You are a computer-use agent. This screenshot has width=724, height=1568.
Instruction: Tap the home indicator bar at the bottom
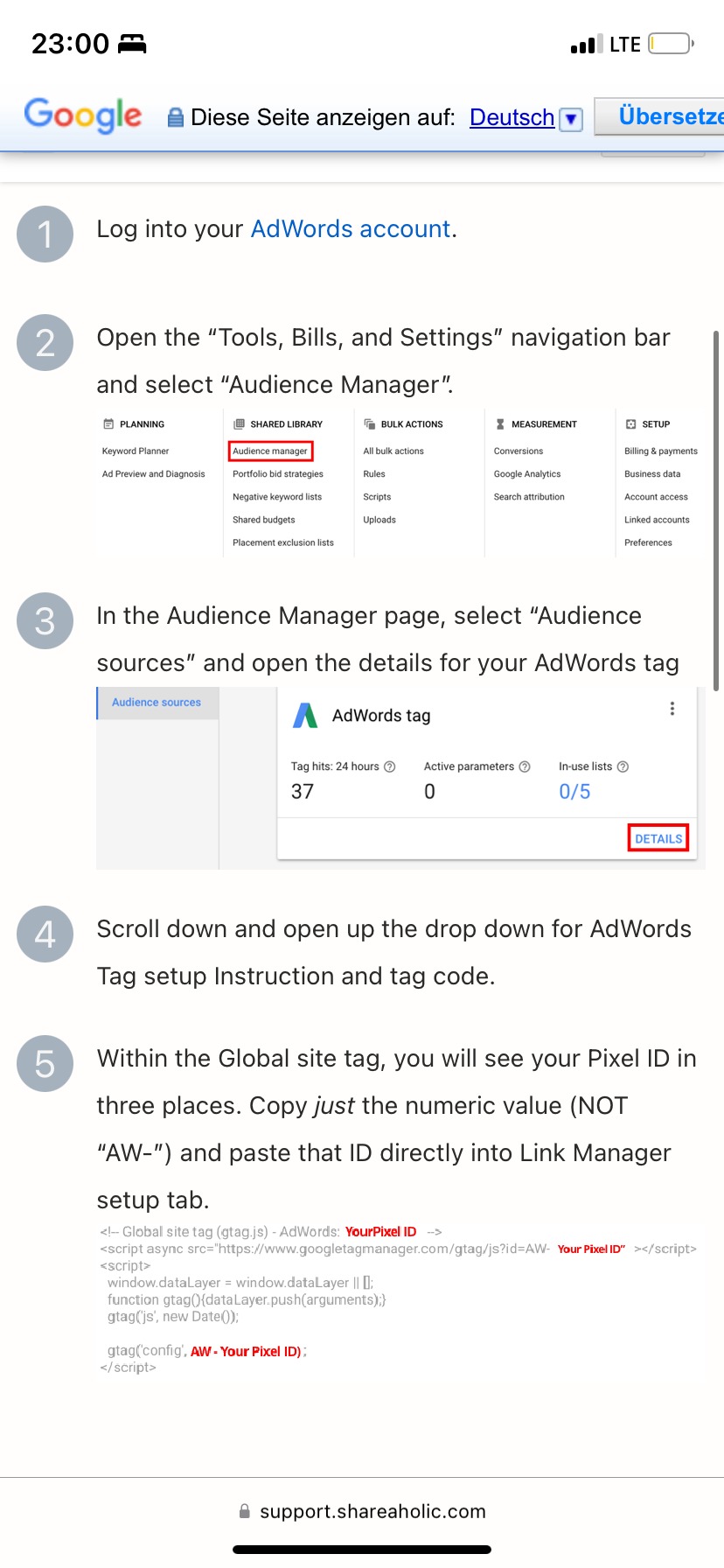tap(362, 1550)
